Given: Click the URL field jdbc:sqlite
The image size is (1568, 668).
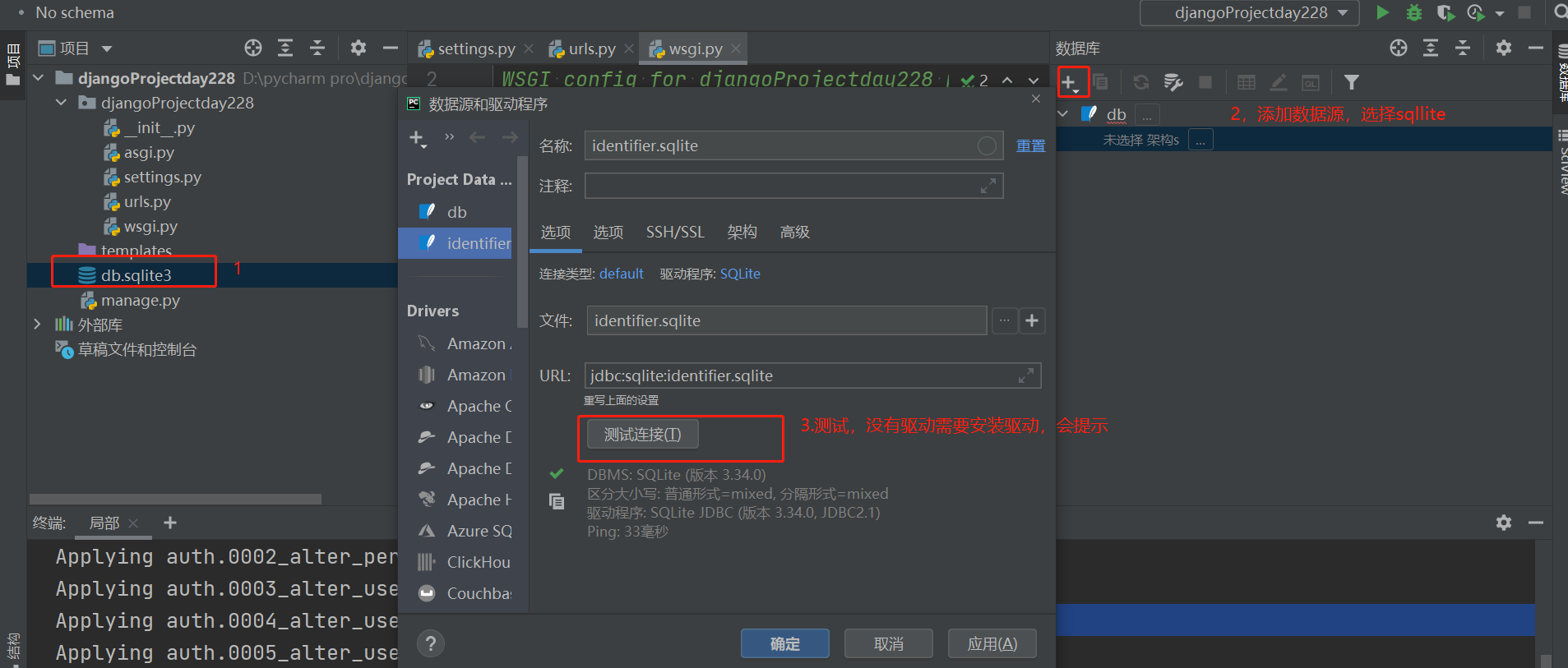Looking at the screenshot, I should [812, 375].
